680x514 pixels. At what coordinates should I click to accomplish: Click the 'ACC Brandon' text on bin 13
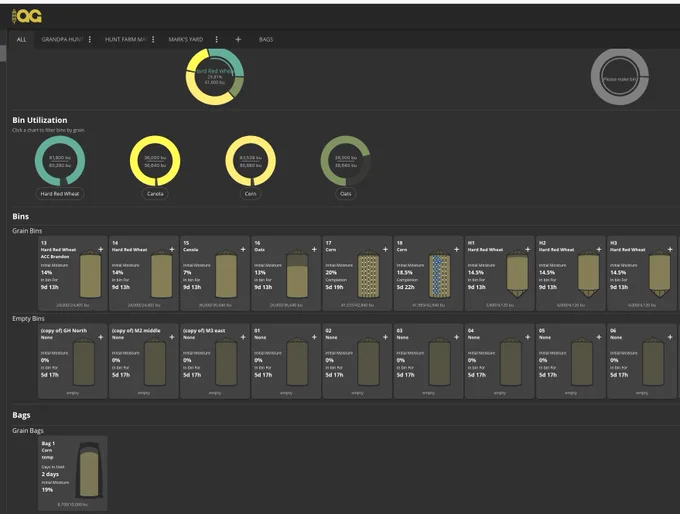coord(55,257)
